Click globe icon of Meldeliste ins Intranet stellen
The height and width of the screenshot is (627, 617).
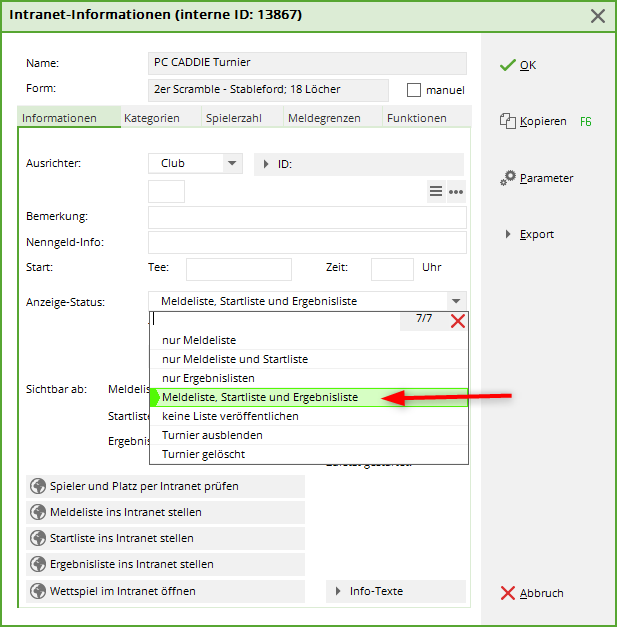[38, 512]
